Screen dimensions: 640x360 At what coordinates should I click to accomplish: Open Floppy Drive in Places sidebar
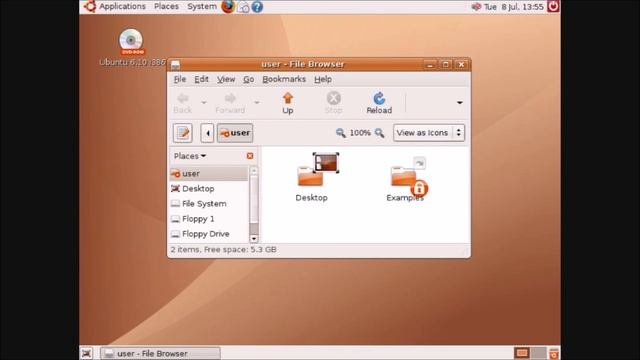[x=209, y=234]
